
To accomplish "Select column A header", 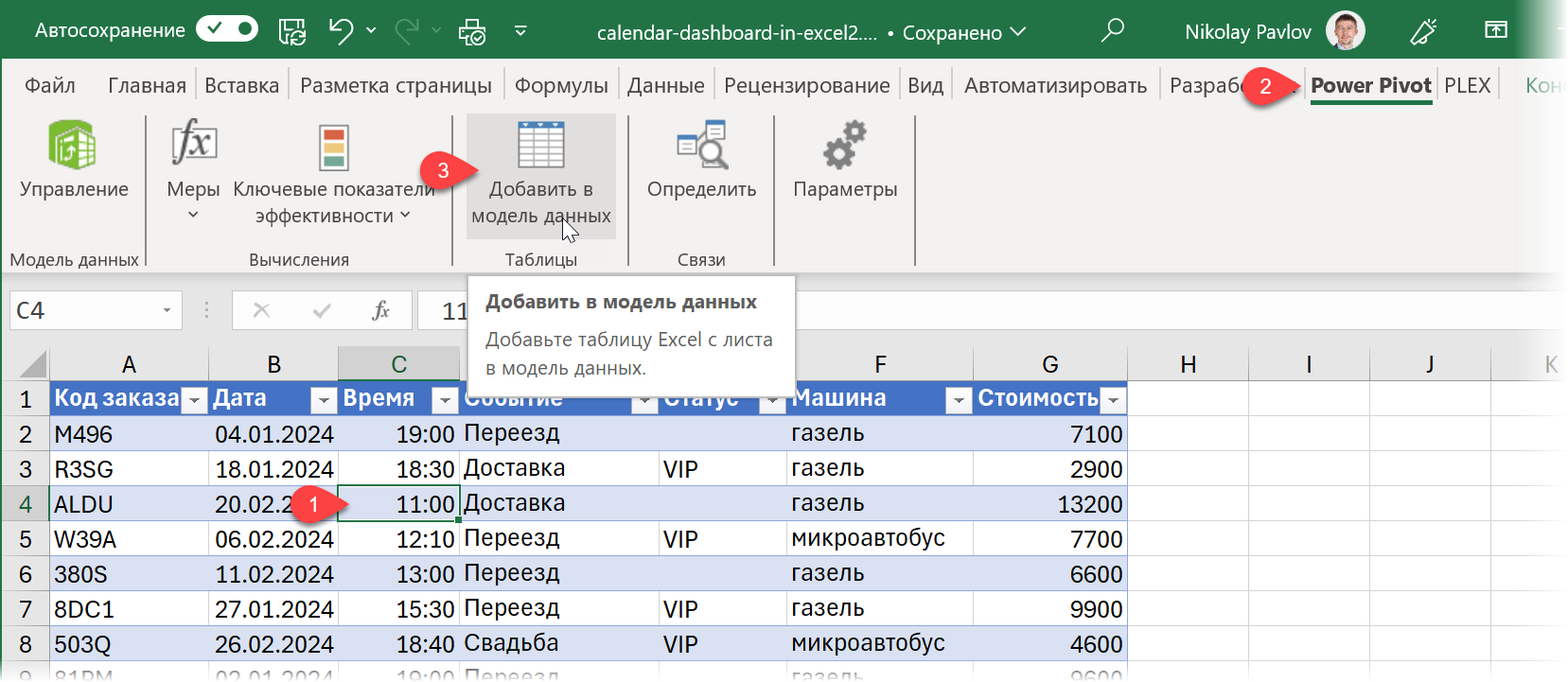I will pos(129,364).
